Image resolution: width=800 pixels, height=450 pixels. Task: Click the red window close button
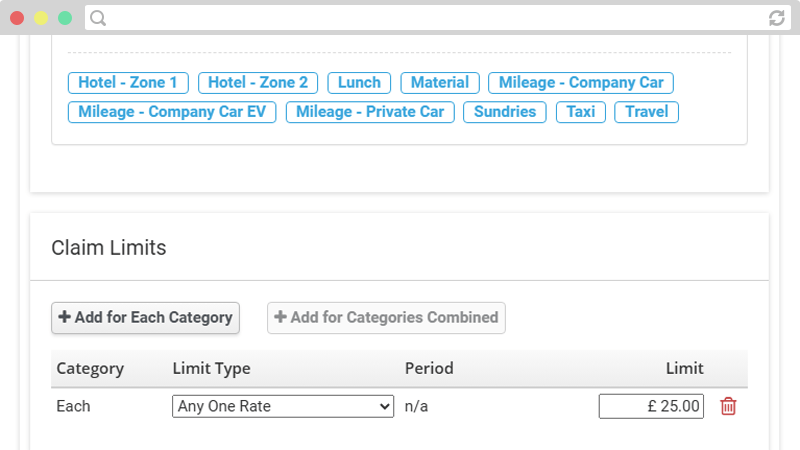click(x=17, y=18)
